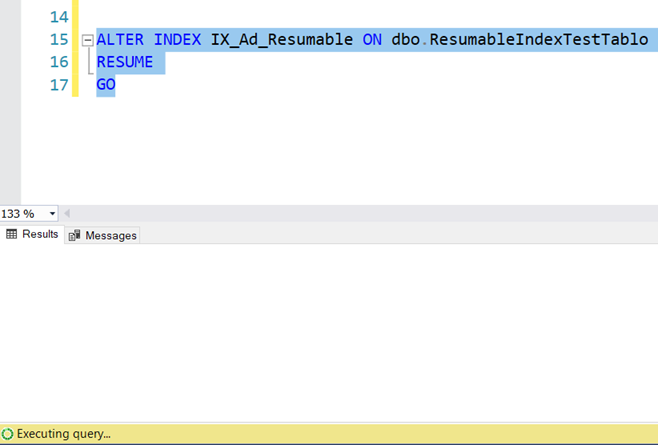Open the 133 % zoom dropdown
658x445 pixels.
pyautogui.click(x=52, y=214)
